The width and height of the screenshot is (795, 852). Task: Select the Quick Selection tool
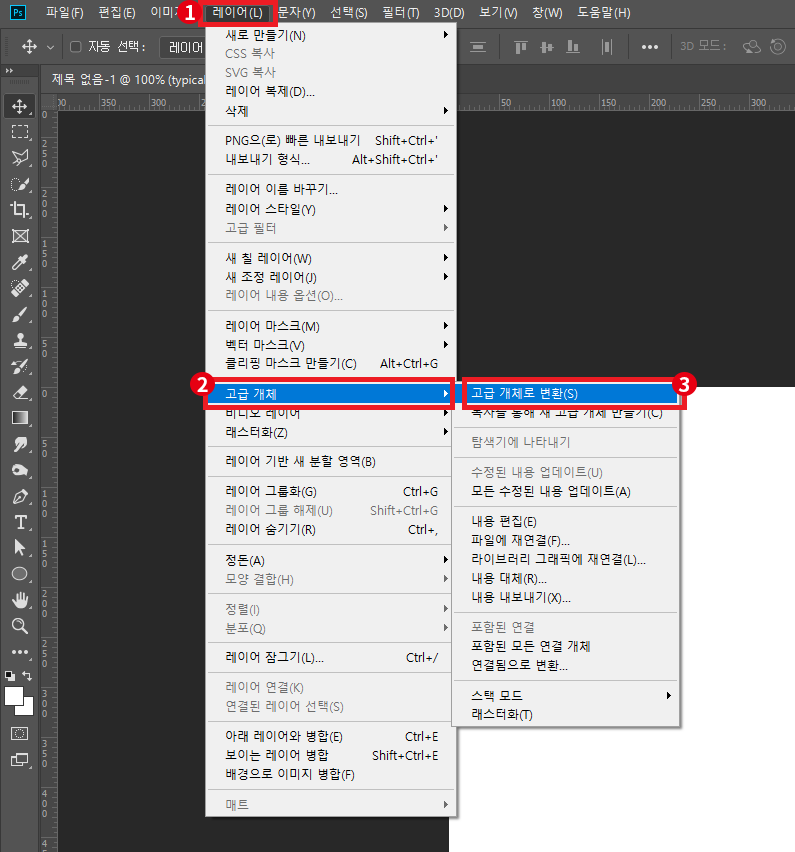click(x=20, y=184)
